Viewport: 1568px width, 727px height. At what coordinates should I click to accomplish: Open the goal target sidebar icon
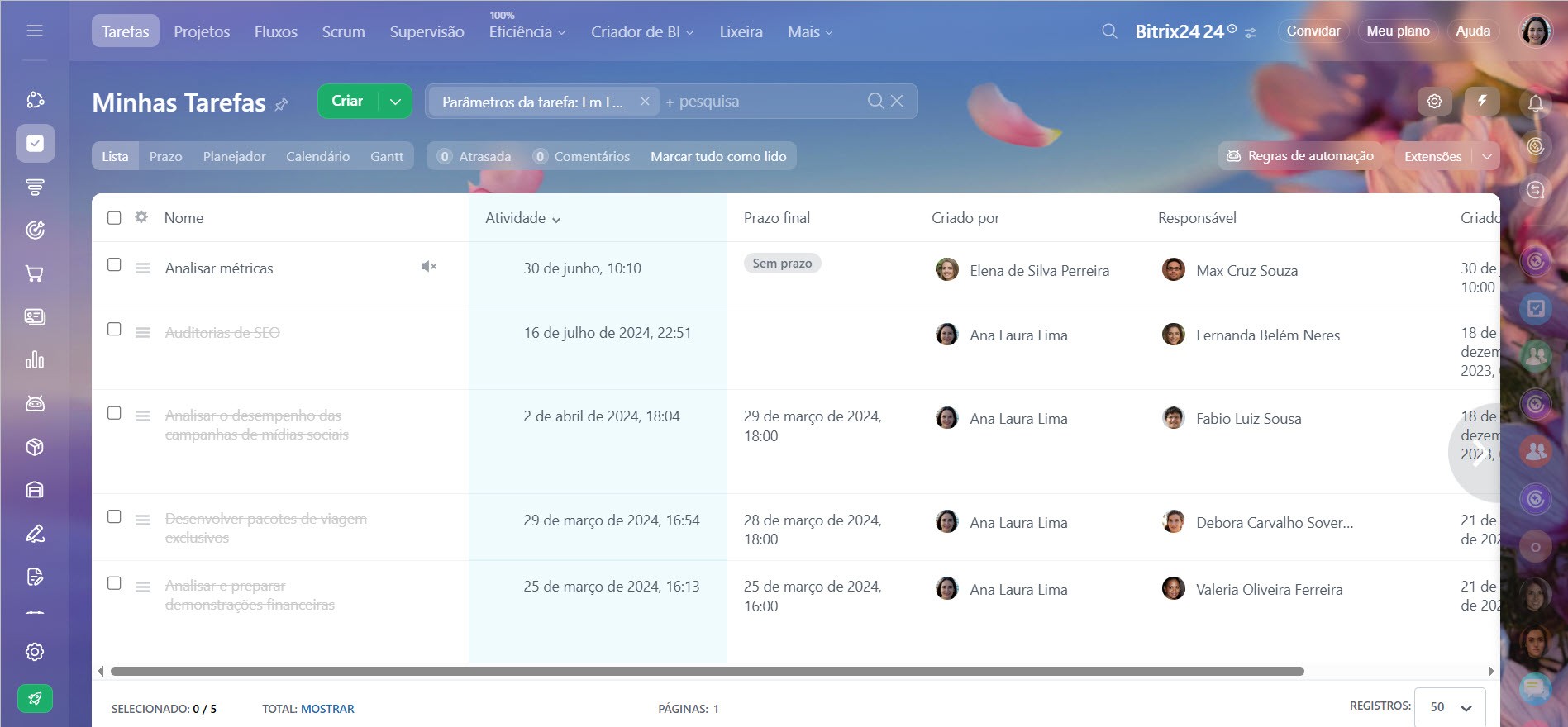click(x=35, y=230)
